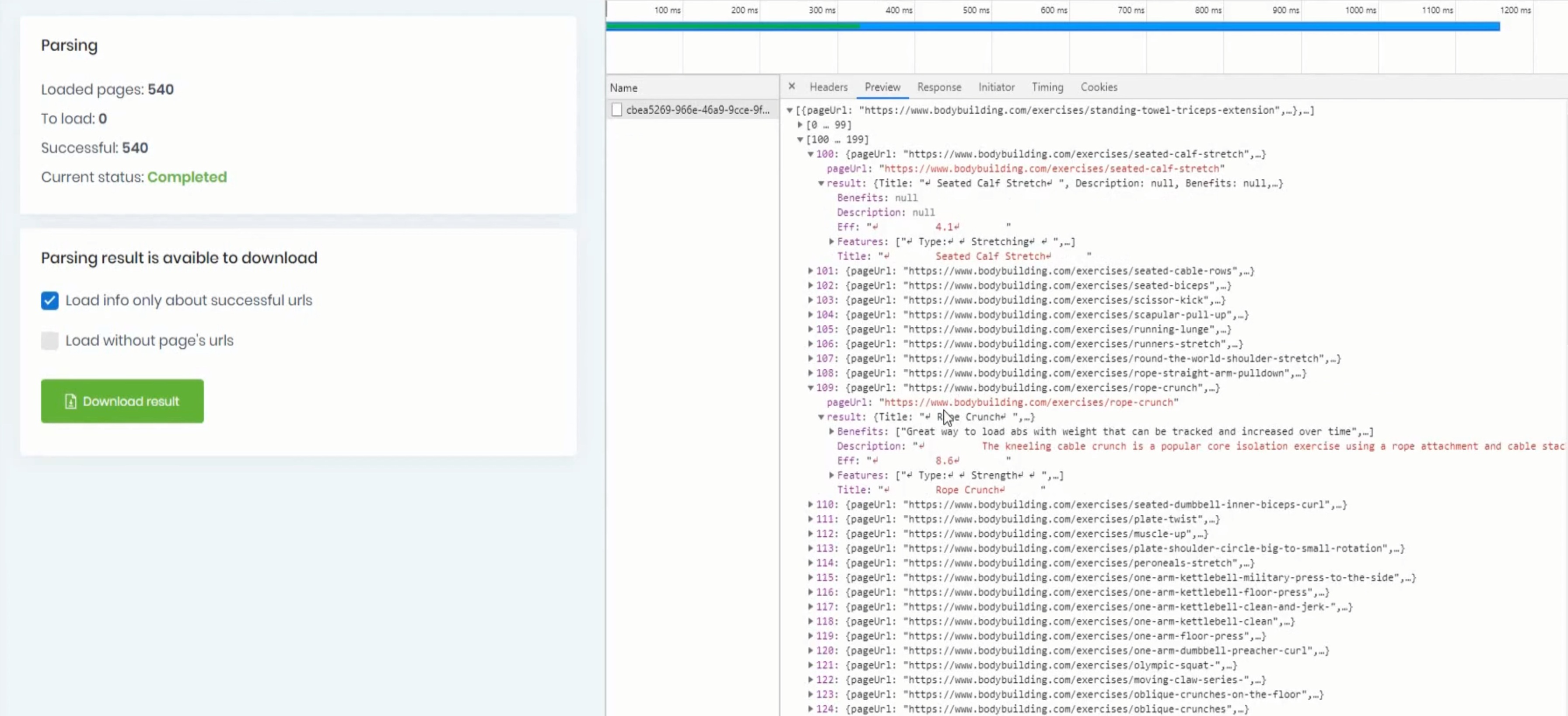This screenshot has width=1568, height=716.
Task: Open the Cookies tab
Action: pos(1099,87)
